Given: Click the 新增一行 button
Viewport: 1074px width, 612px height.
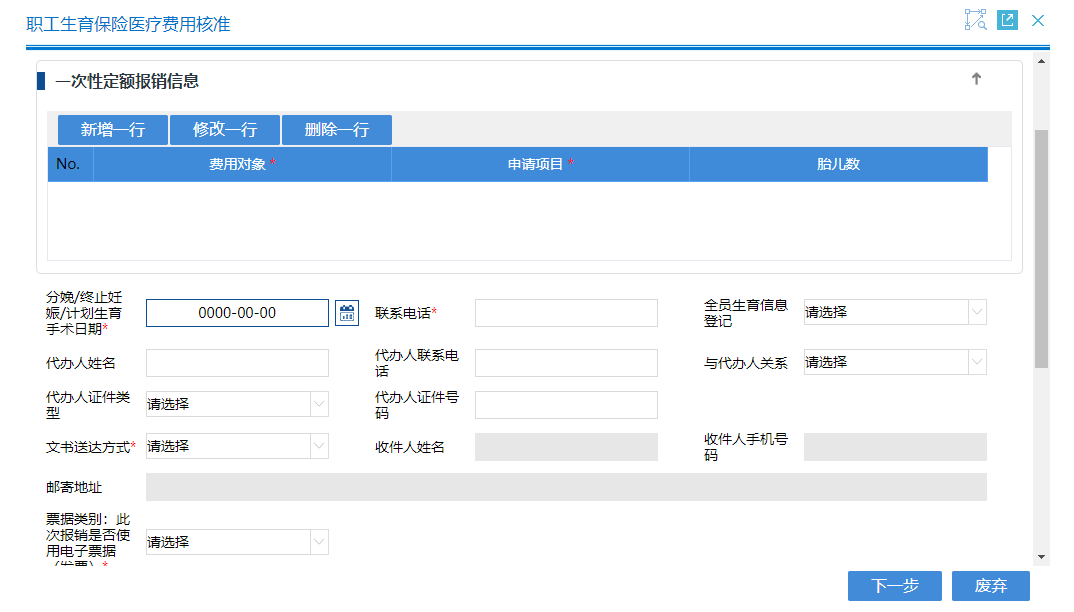Looking at the screenshot, I should 112,130.
